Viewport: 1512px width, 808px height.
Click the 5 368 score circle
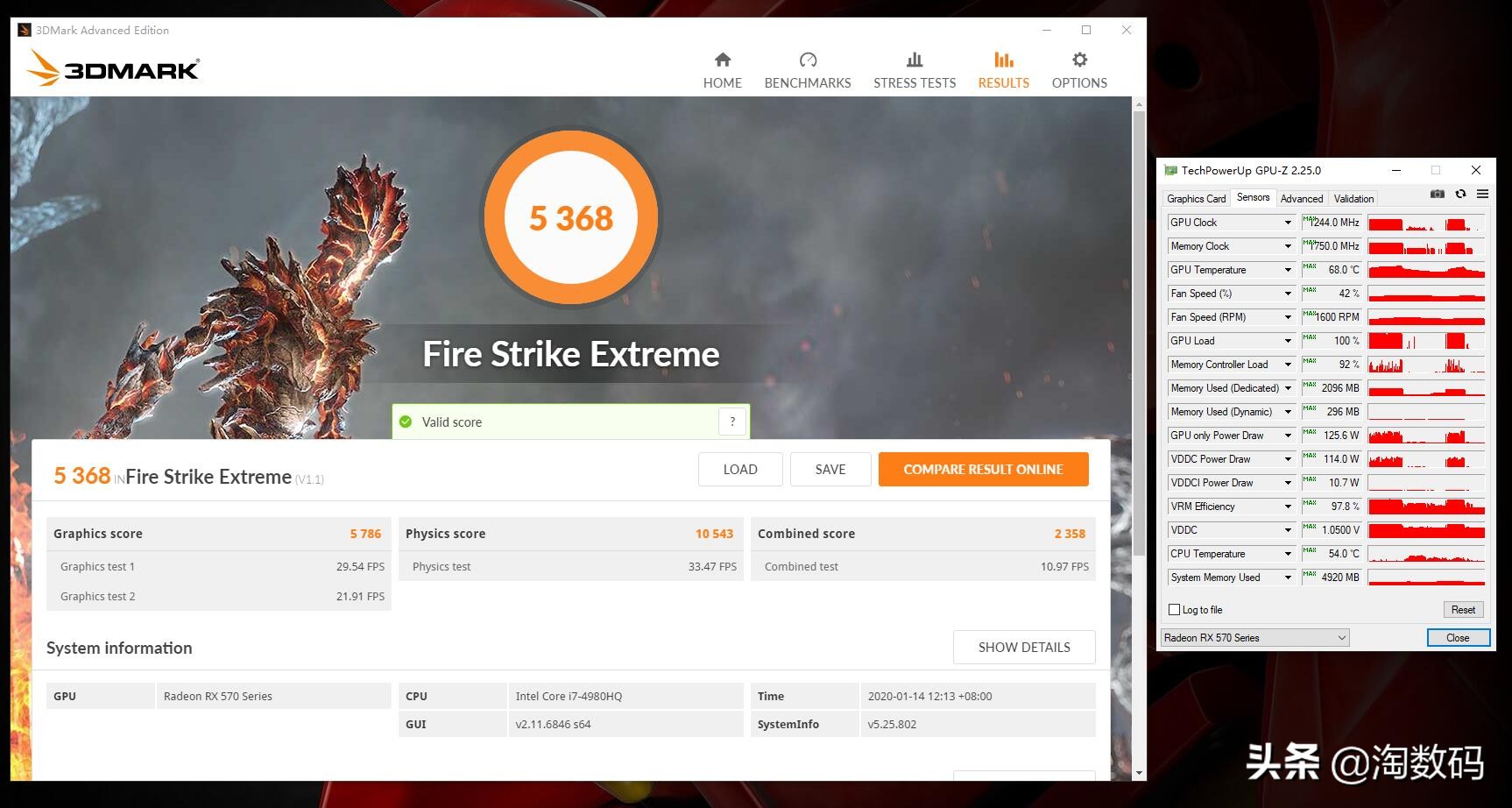(571, 217)
